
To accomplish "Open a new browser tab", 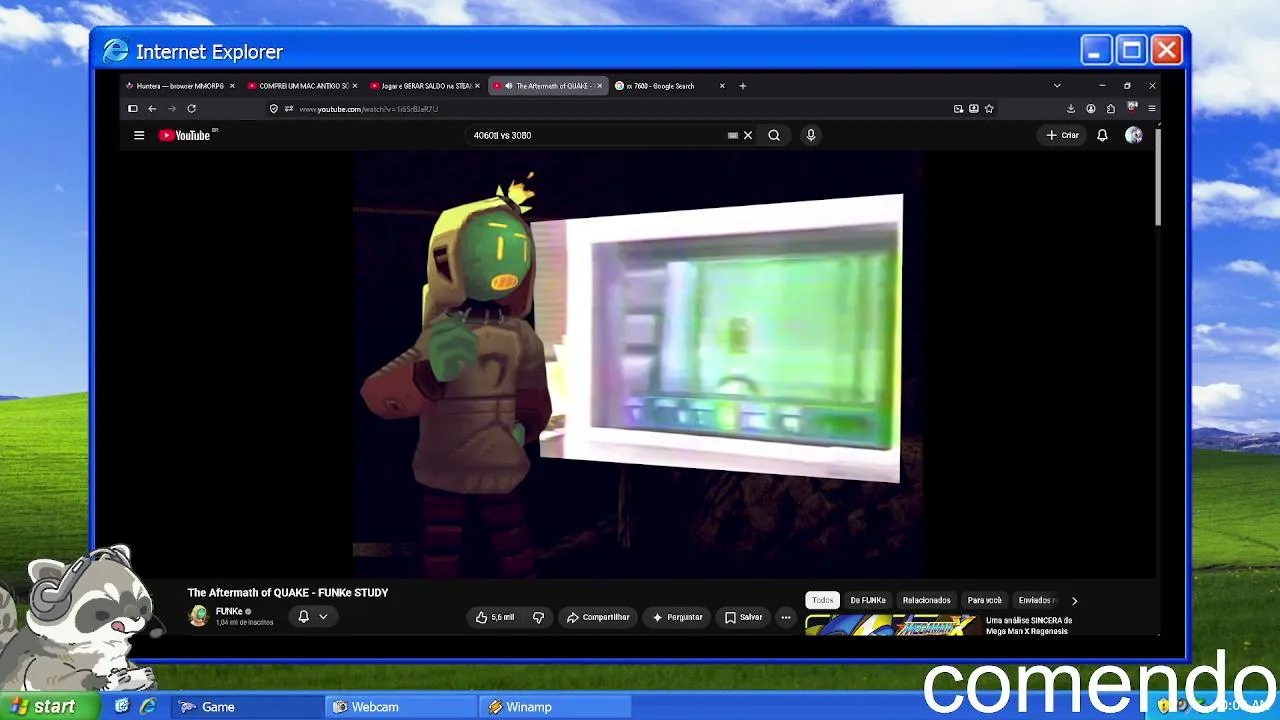I will click(x=742, y=86).
